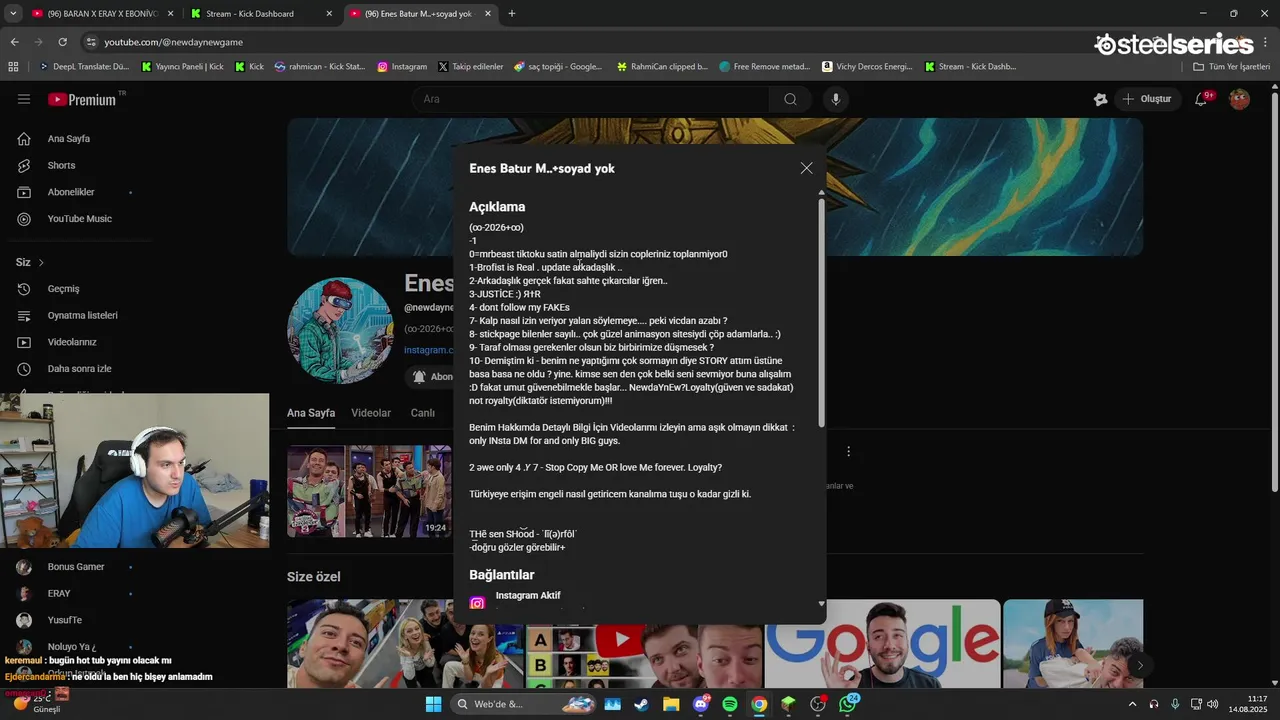The height and width of the screenshot is (720, 1280).
Task: Click the Oluştur create button
Action: point(1147,99)
